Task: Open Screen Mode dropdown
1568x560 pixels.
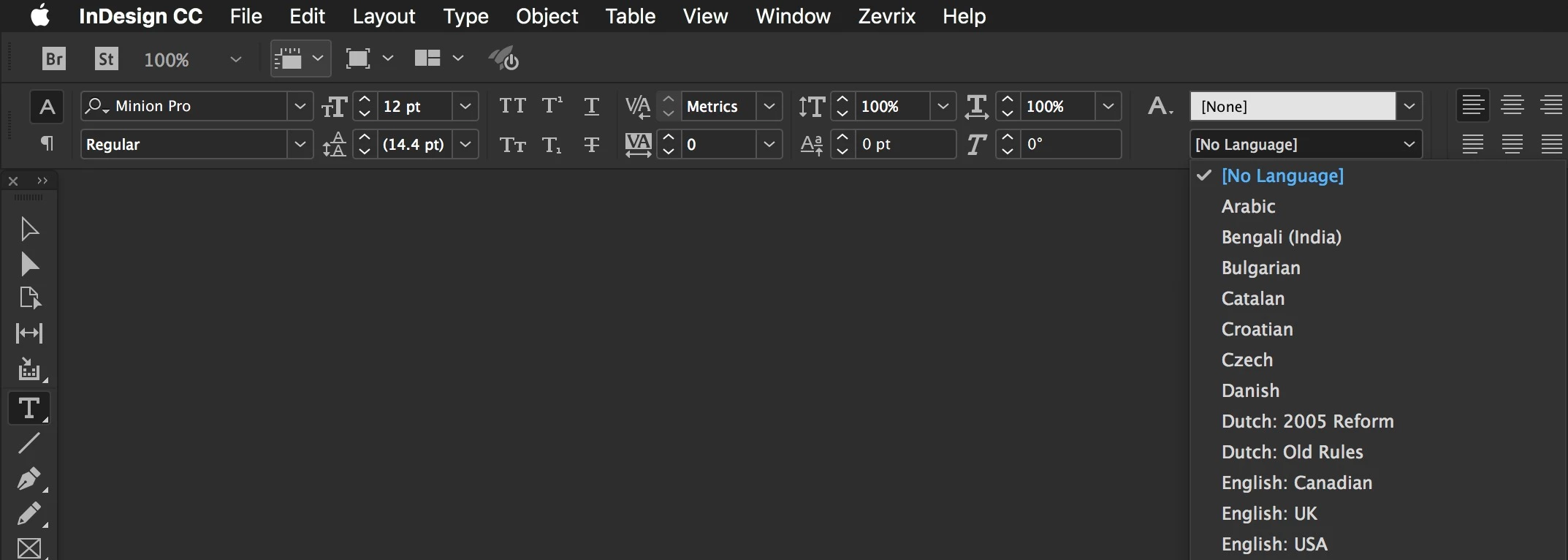Action: click(x=388, y=58)
